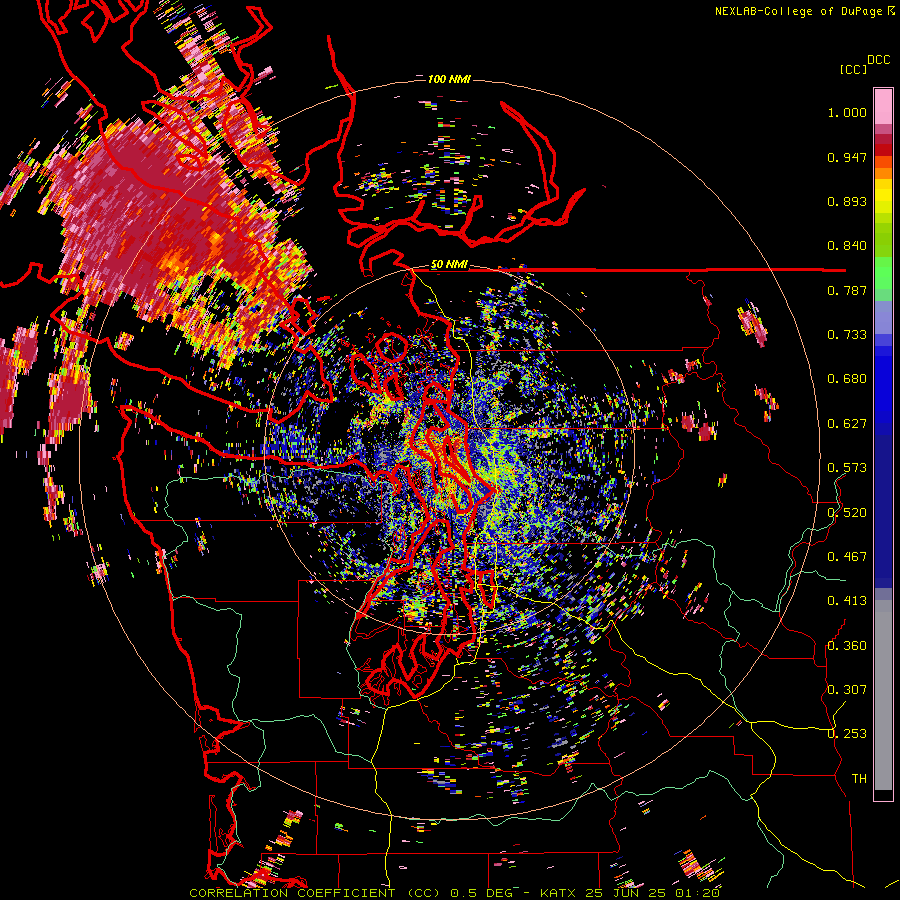Click the 0.627 value on the scale
The height and width of the screenshot is (900, 900).
pos(847,424)
